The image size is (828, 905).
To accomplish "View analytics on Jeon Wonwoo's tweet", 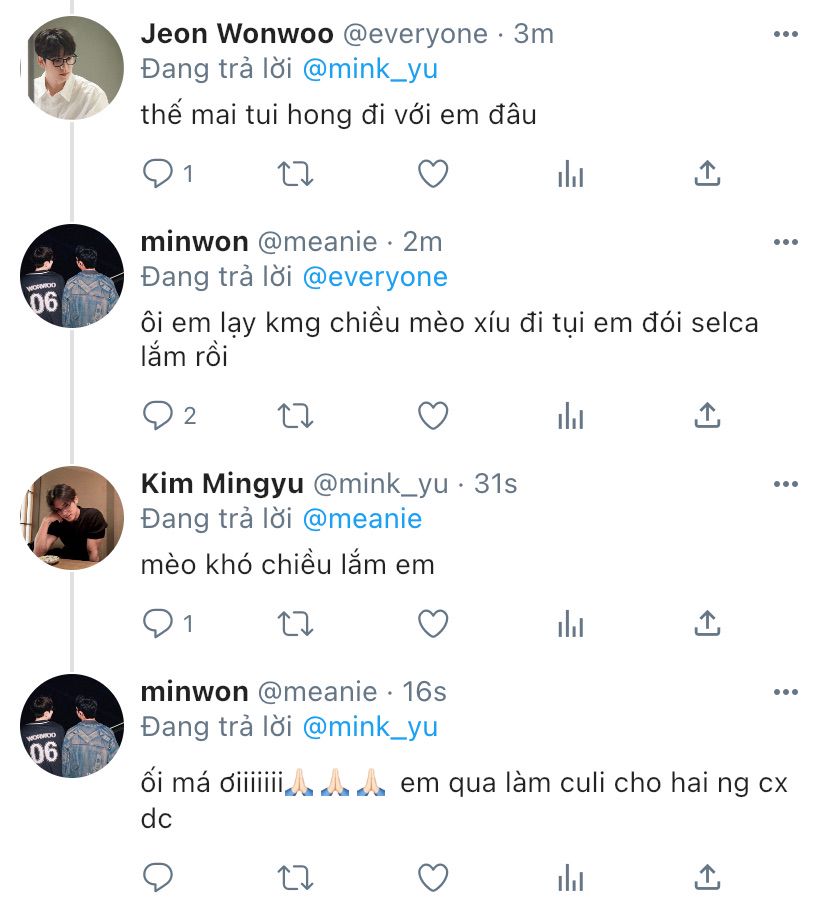I will (x=570, y=174).
